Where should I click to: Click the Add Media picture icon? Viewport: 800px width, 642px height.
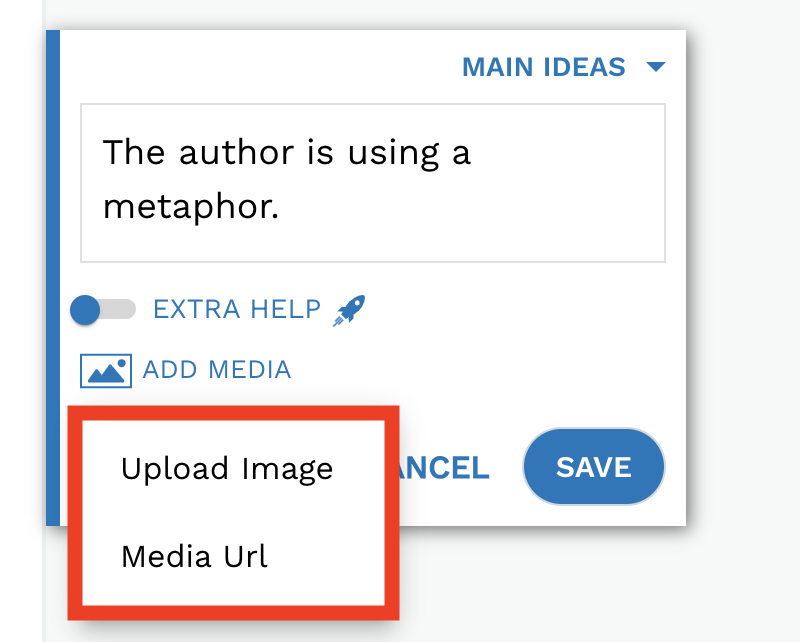(106, 371)
